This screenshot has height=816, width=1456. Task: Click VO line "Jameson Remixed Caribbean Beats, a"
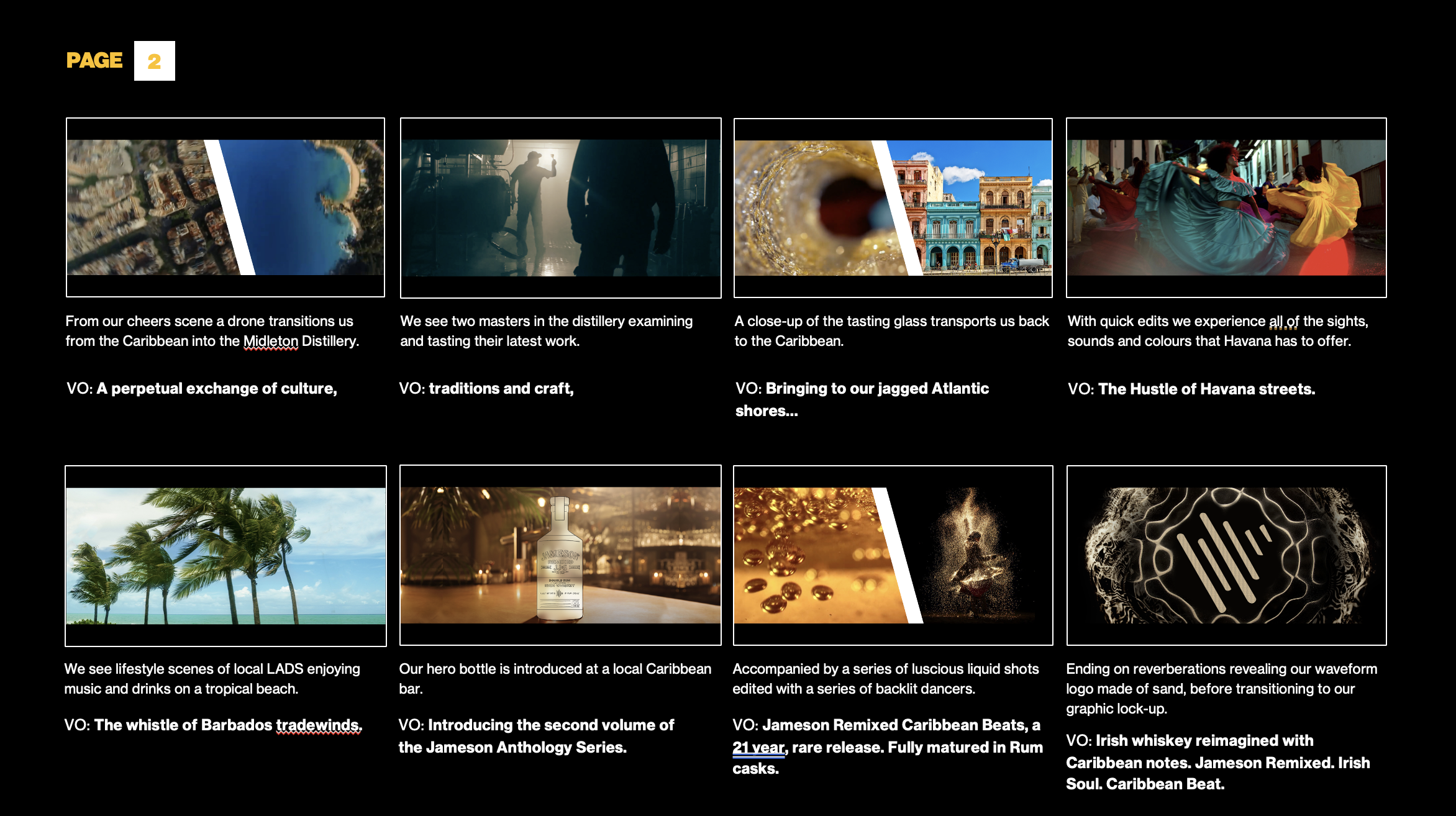tap(888, 747)
